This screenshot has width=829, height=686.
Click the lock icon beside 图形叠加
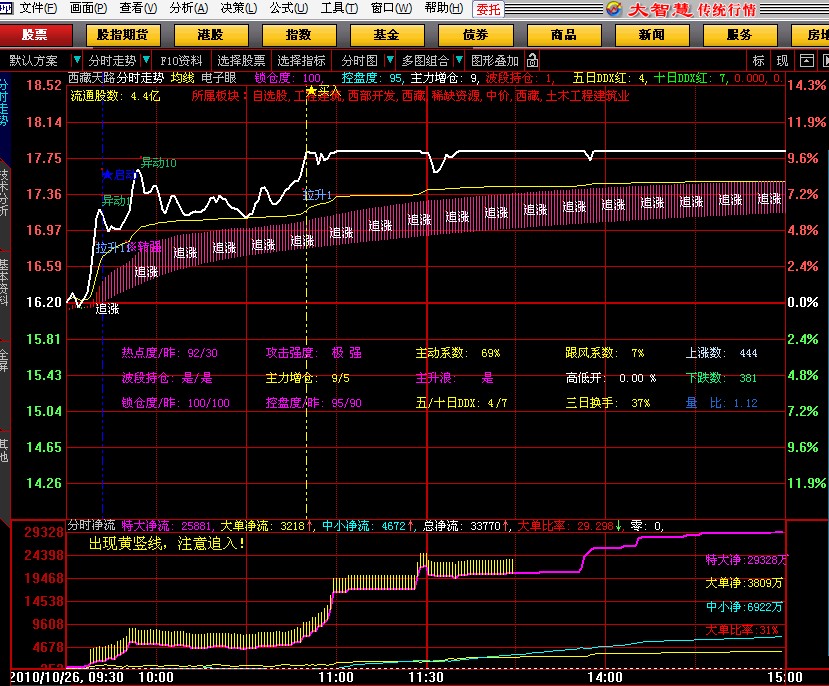532,61
